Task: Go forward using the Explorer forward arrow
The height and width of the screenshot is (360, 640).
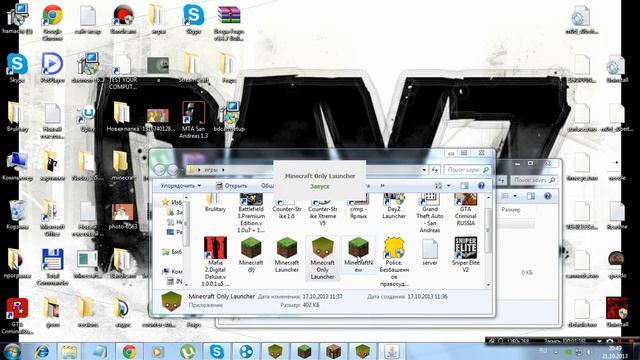Action: 173,169
